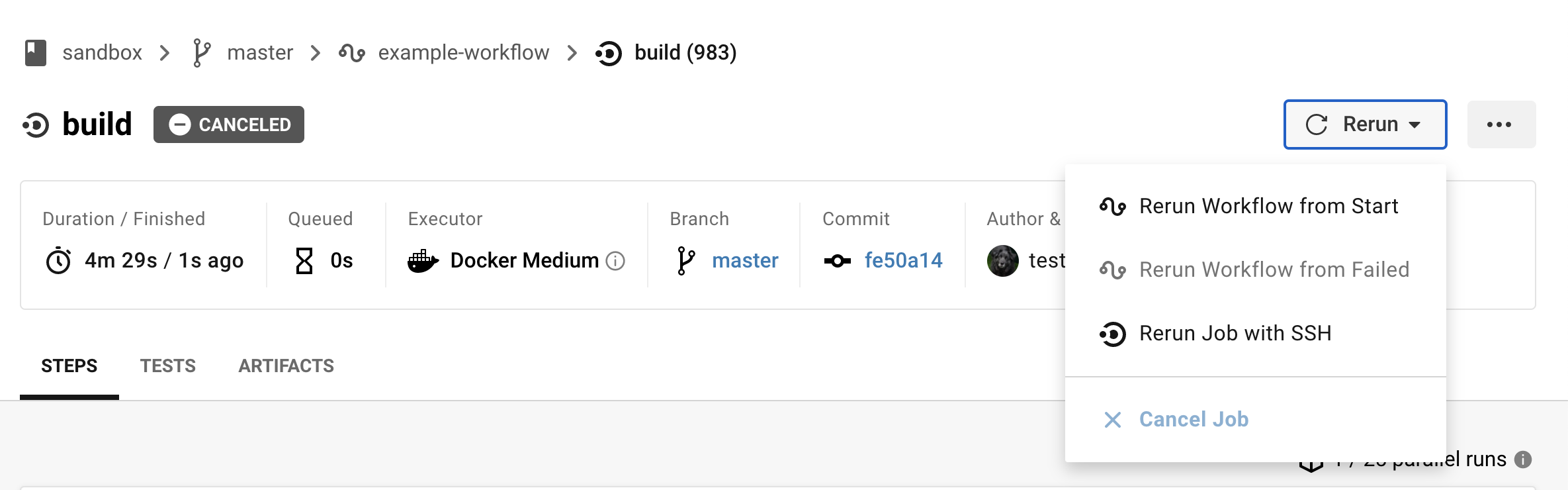
Task: Click the breadcrumb chevron after sandbox
Action: point(165,53)
